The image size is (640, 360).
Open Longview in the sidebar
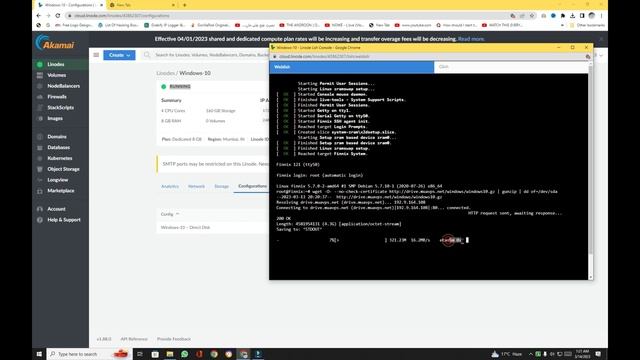[58, 180]
